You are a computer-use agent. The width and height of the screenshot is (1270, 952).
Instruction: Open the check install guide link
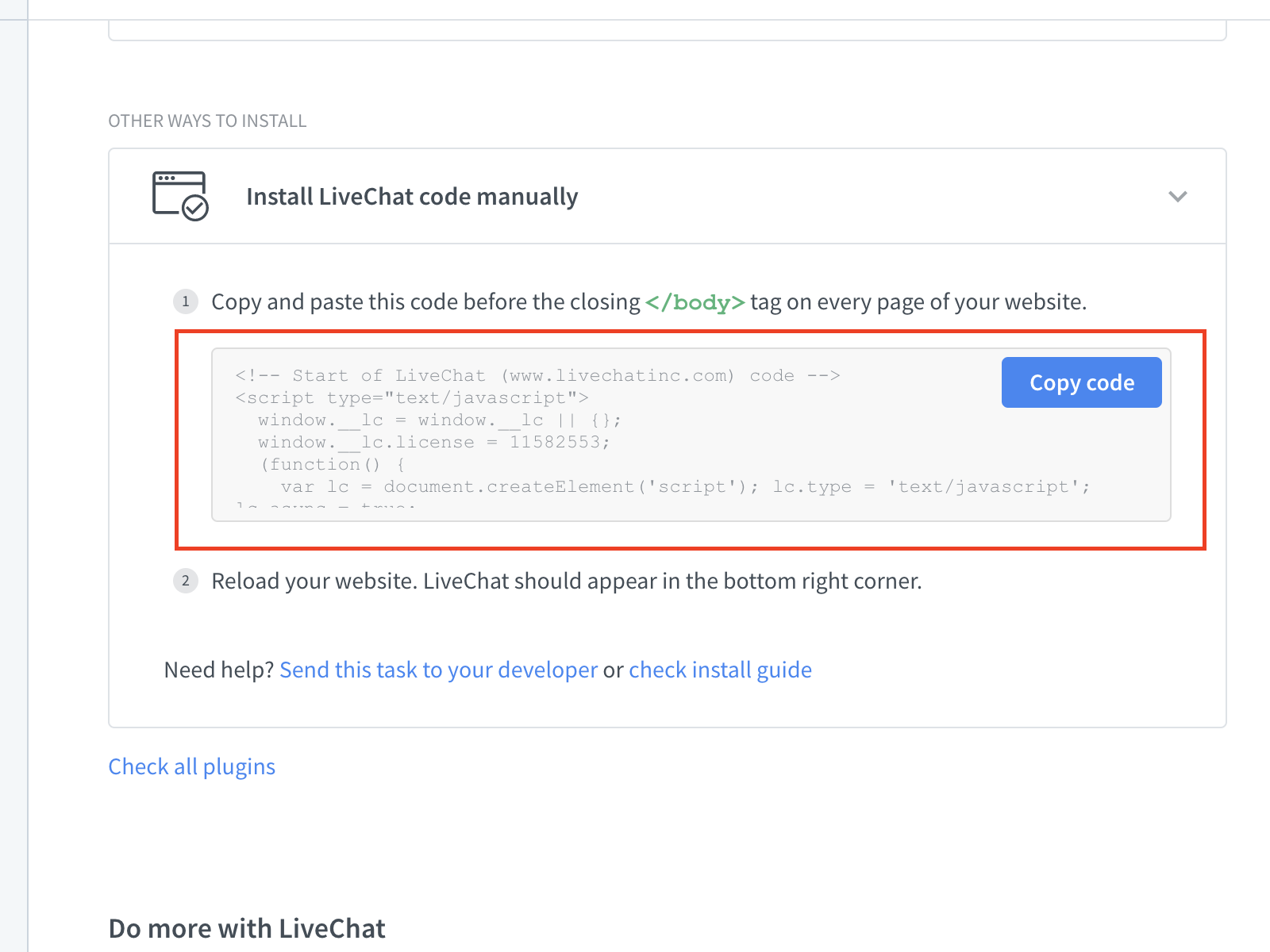tap(720, 670)
